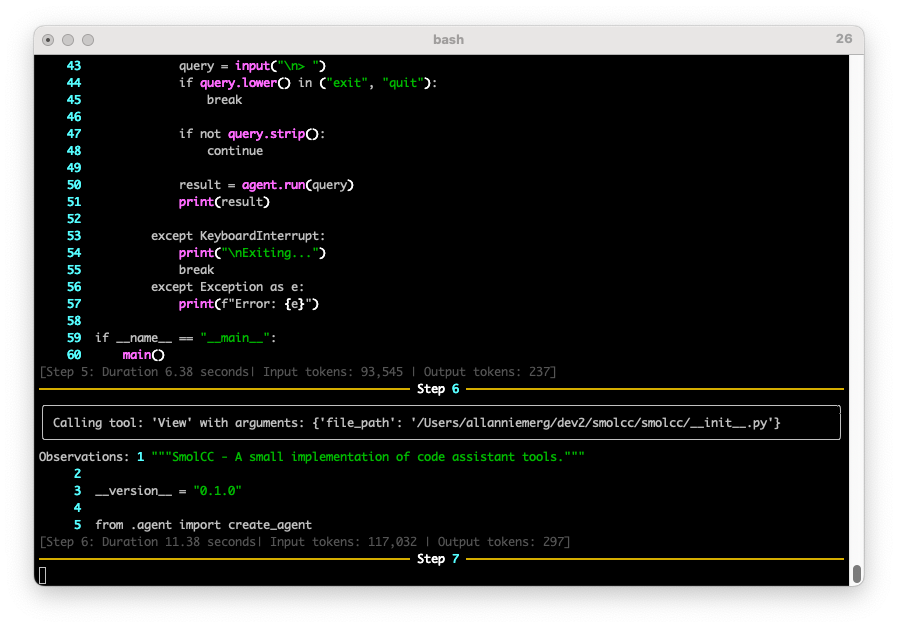This screenshot has width=898, height=628.
Task: Click the SmolCC docstring line
Action: [x=368, y=457]
